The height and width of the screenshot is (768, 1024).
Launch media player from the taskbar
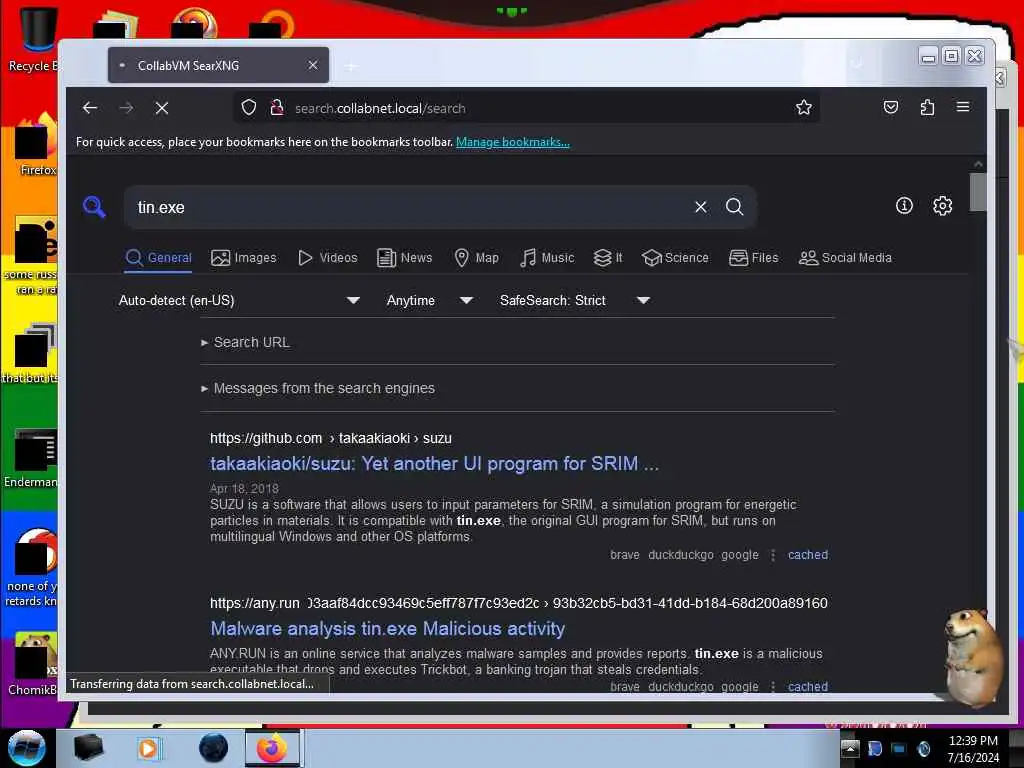[148, 748]
